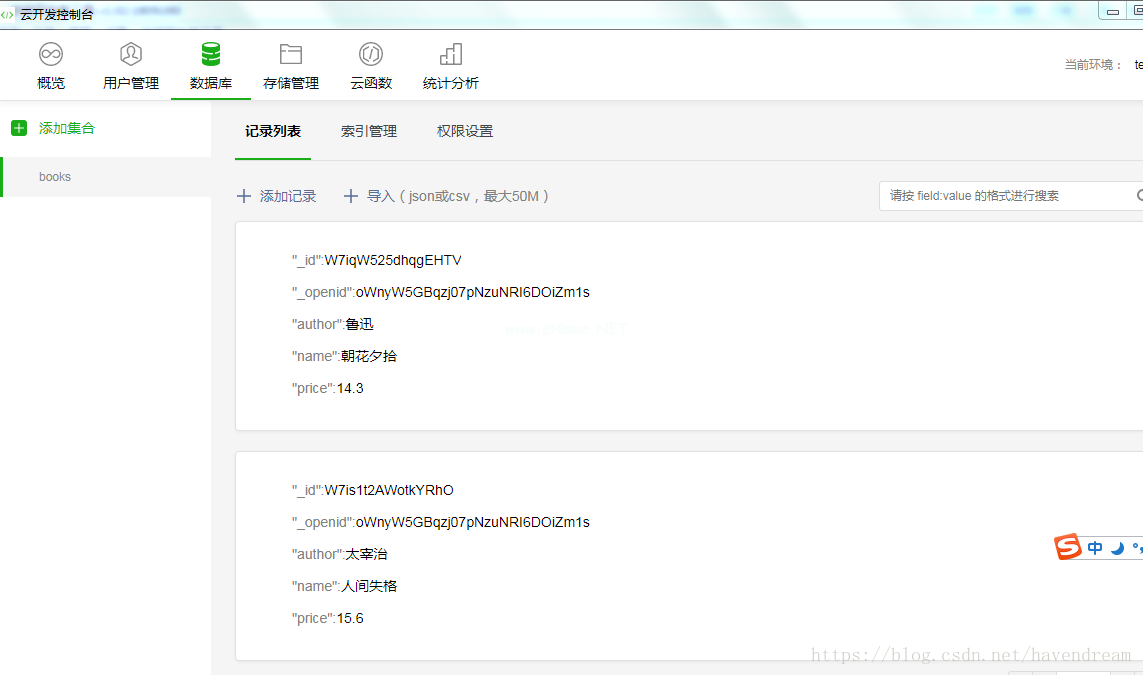Switch to the 记录列表 tab
The height and width of the screenshot is (675, 1143).
[273, 131]
